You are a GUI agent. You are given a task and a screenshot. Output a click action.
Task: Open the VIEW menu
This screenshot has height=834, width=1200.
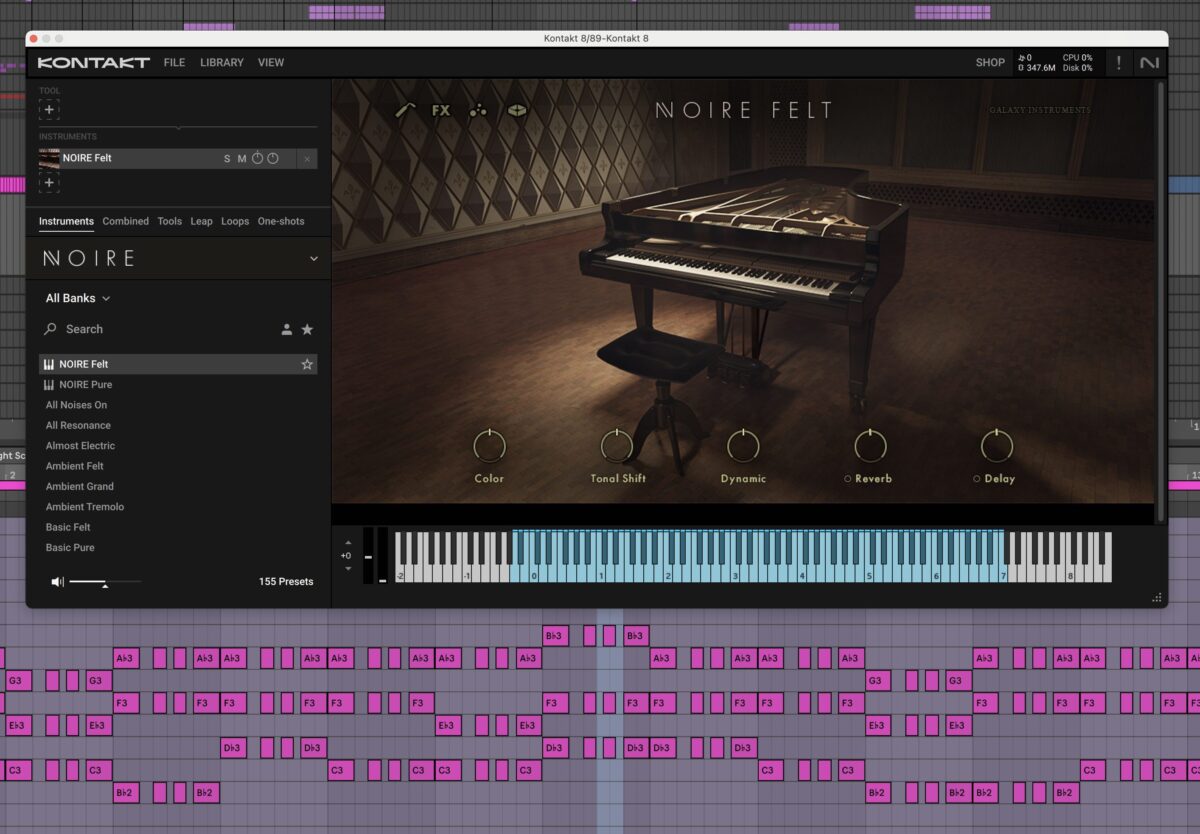(271, 62)
